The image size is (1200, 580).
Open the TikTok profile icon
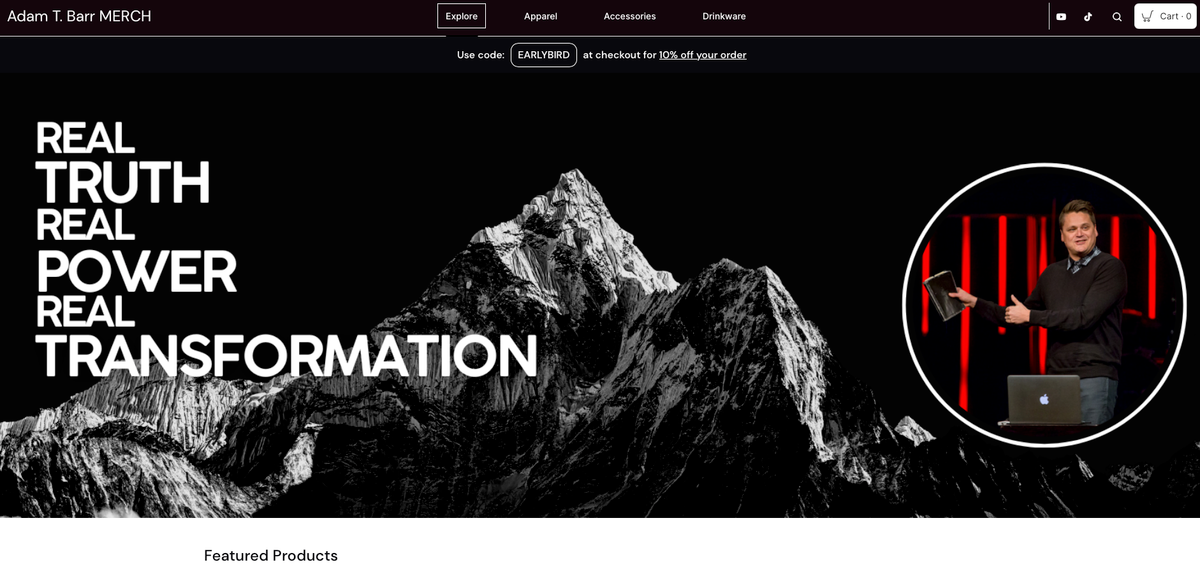click(1088, 16)
